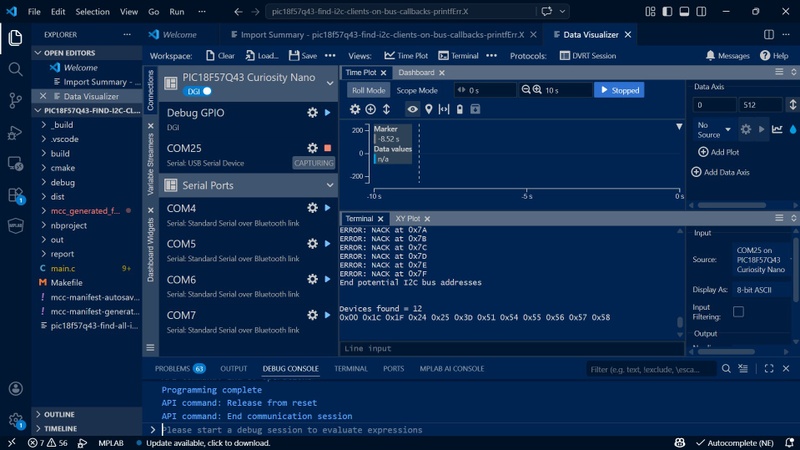Toggle the eye visibility icon in plot toolbar

(x=412, y=109)
